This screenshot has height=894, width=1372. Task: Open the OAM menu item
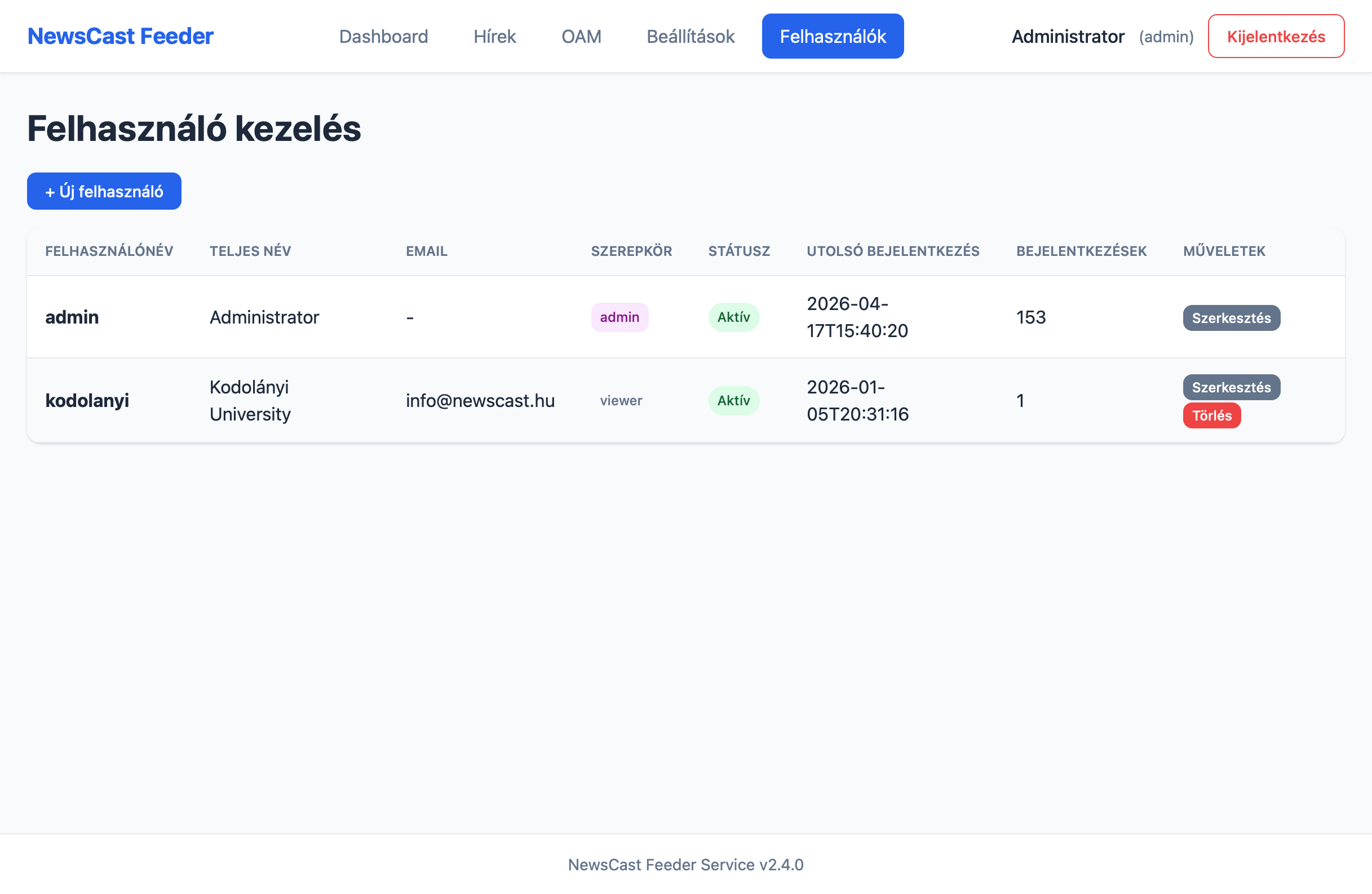point(581,36)
